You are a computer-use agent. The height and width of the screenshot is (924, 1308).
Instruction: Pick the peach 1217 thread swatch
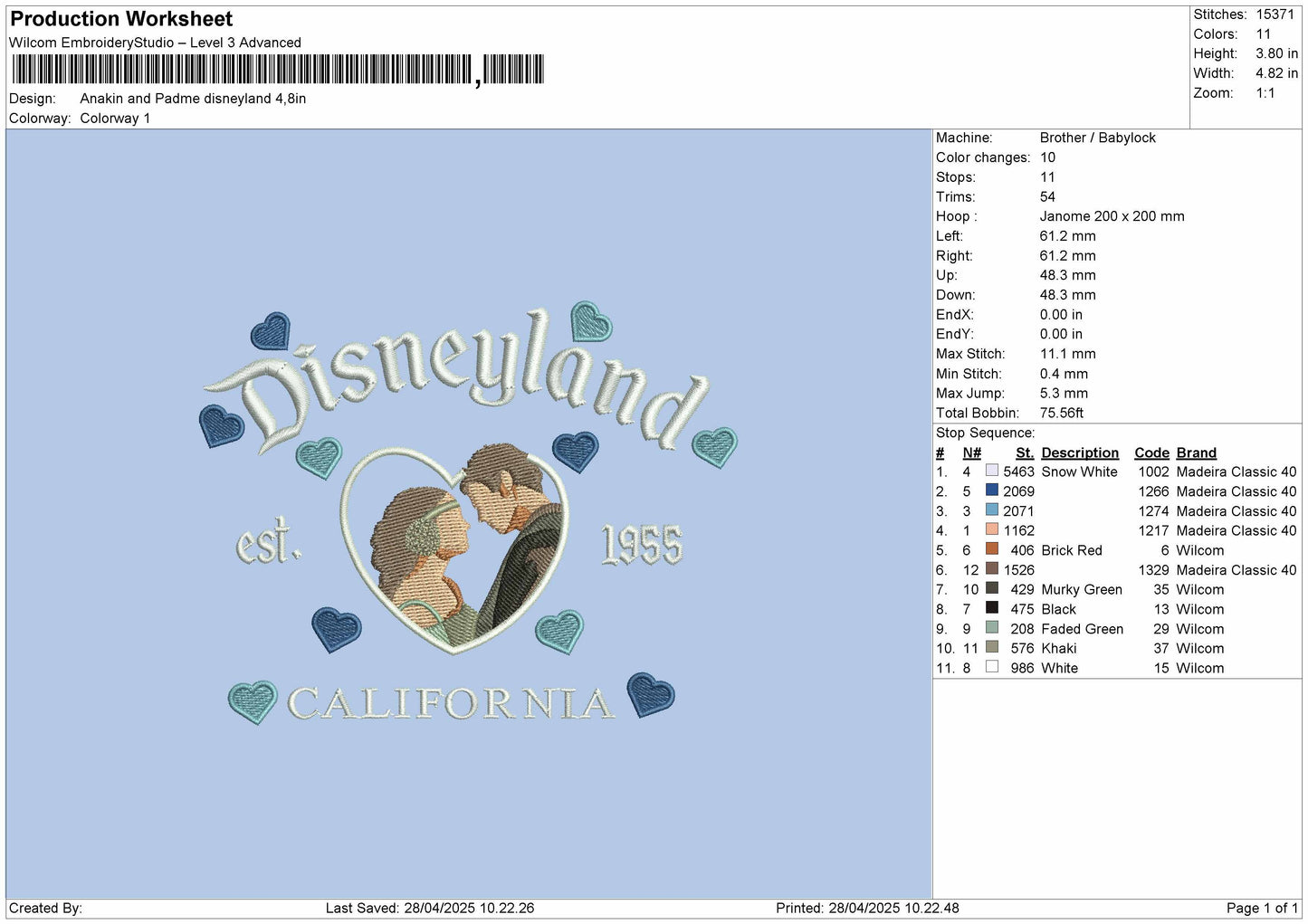(992, 529)
